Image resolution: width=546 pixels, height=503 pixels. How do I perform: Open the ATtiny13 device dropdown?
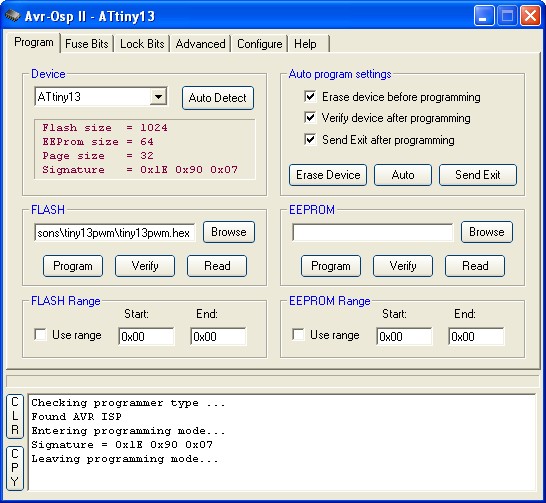158,96
